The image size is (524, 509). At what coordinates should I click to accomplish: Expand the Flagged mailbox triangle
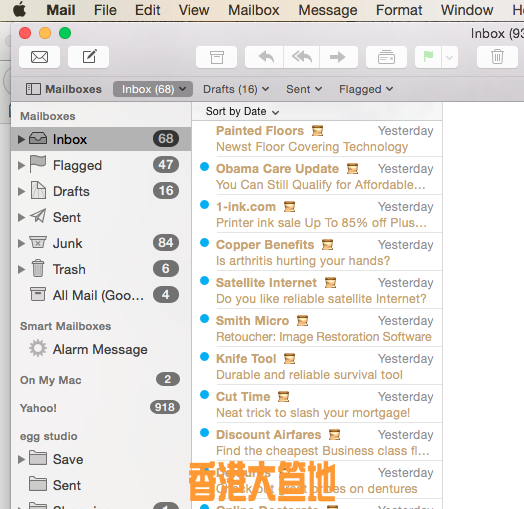21,165
